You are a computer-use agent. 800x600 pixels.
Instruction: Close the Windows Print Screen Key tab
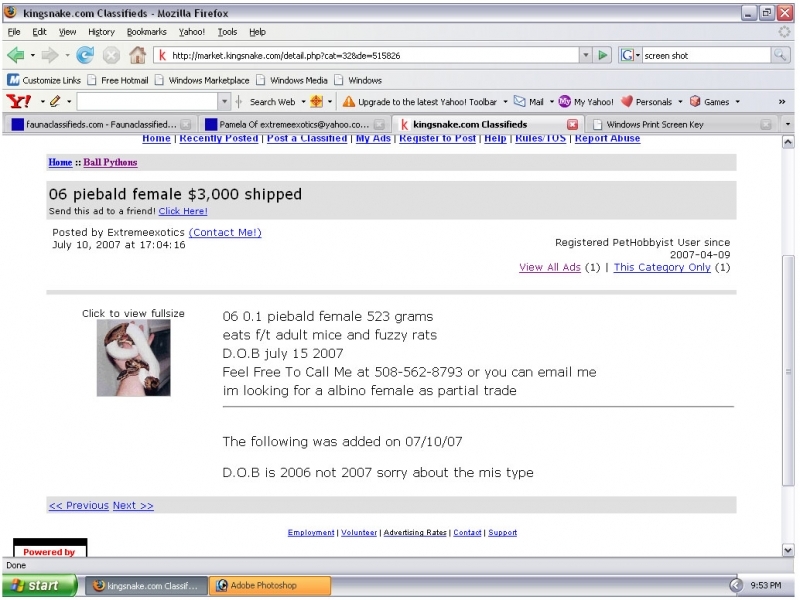(x=765, y=124)
